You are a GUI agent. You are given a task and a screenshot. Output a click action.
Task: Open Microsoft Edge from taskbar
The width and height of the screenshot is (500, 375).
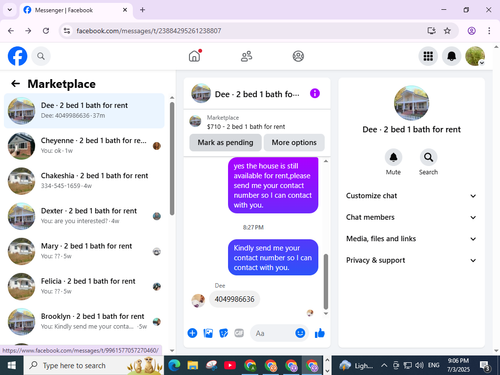coord(174,365)
